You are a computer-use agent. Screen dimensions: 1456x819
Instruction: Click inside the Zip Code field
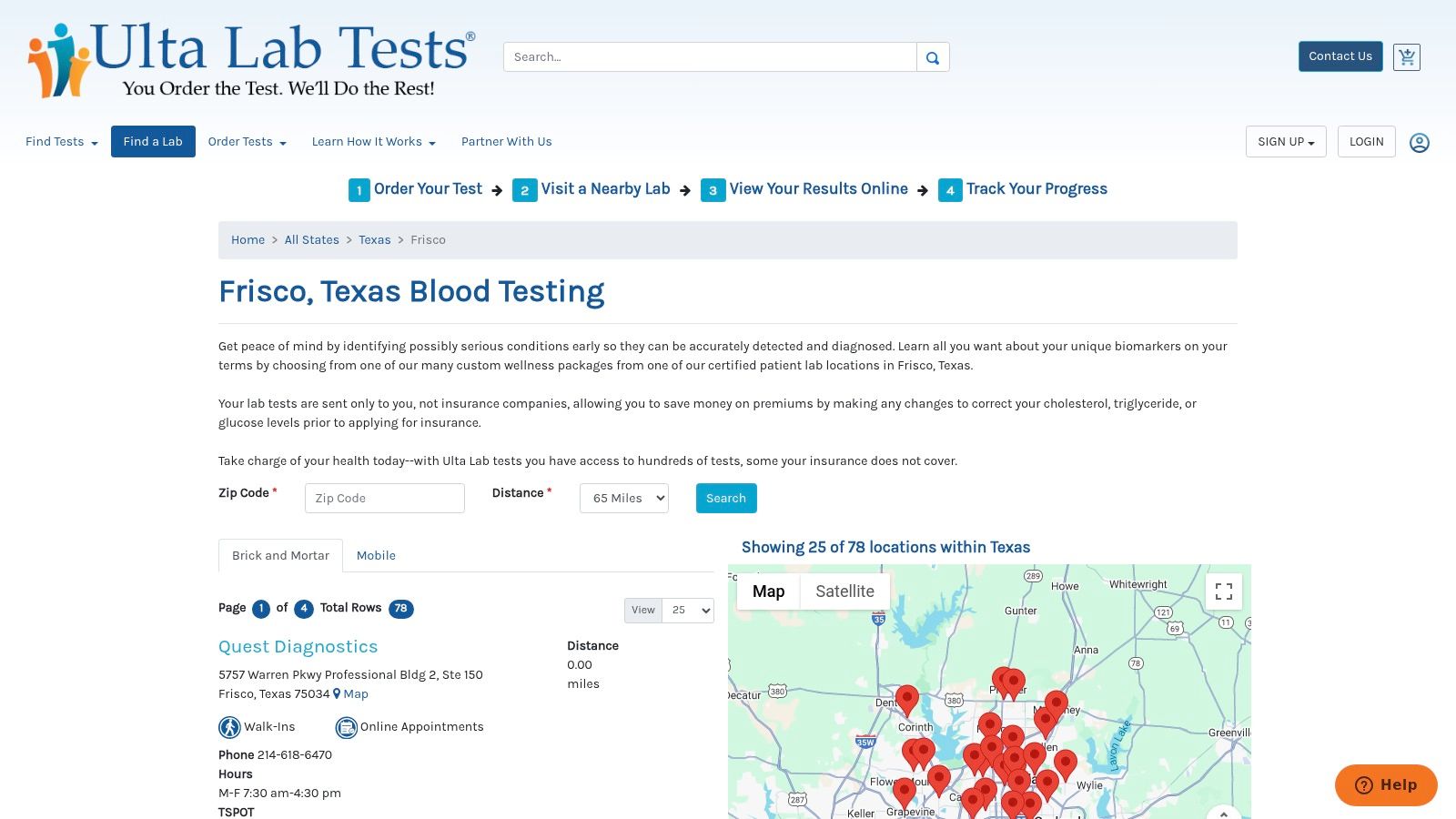coord(384,498)
